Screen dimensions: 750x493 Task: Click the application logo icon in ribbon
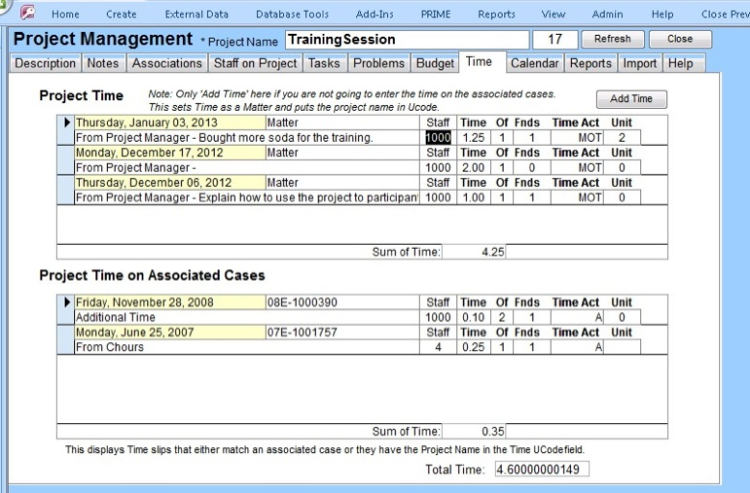tap(27, 14)
